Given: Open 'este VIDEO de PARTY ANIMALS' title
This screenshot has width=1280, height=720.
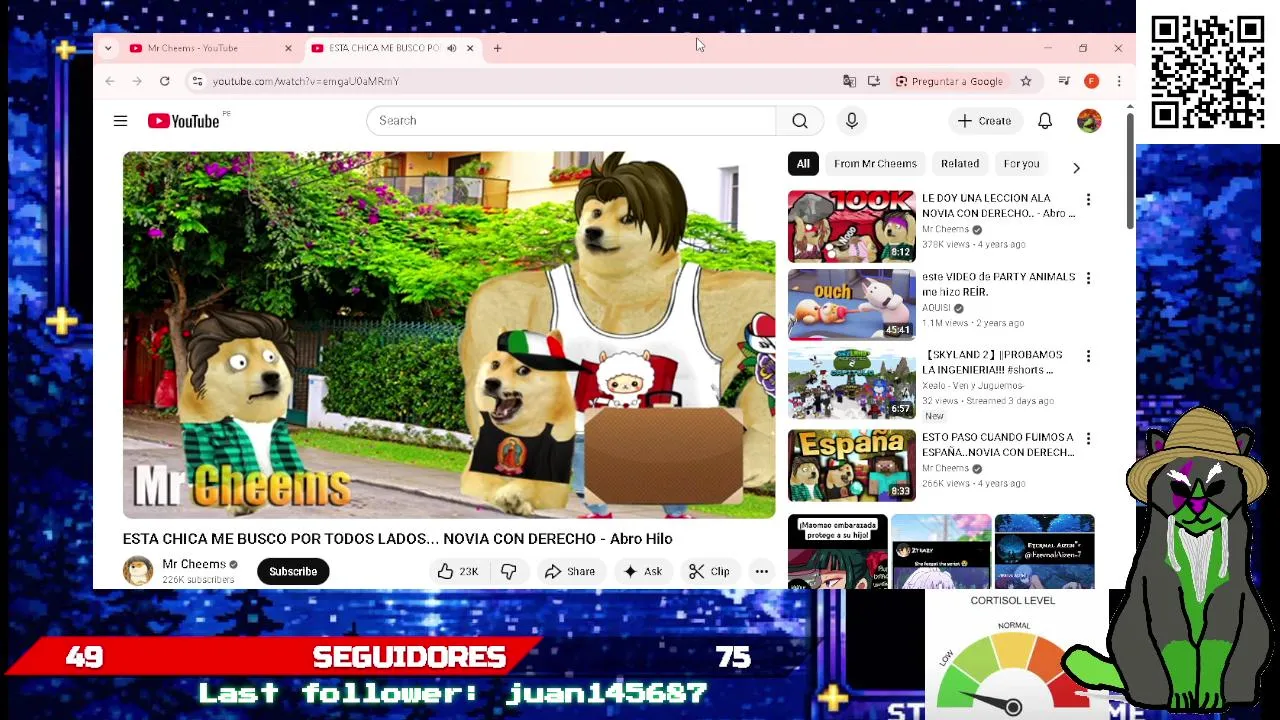Looking at the screenshot, I should [x=998, y=284].
